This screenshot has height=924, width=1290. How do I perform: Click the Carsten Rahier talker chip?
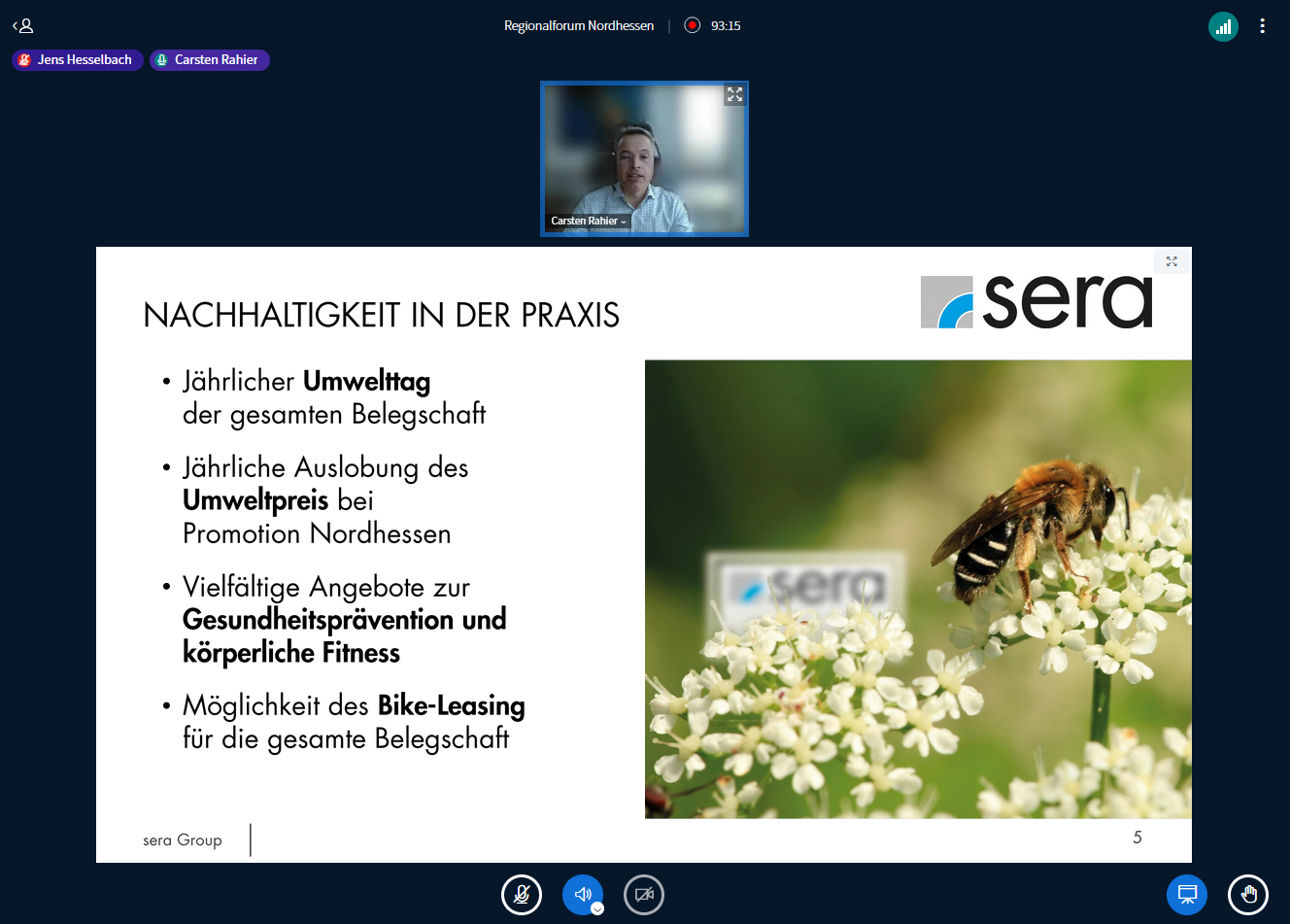tap(210, 60)
